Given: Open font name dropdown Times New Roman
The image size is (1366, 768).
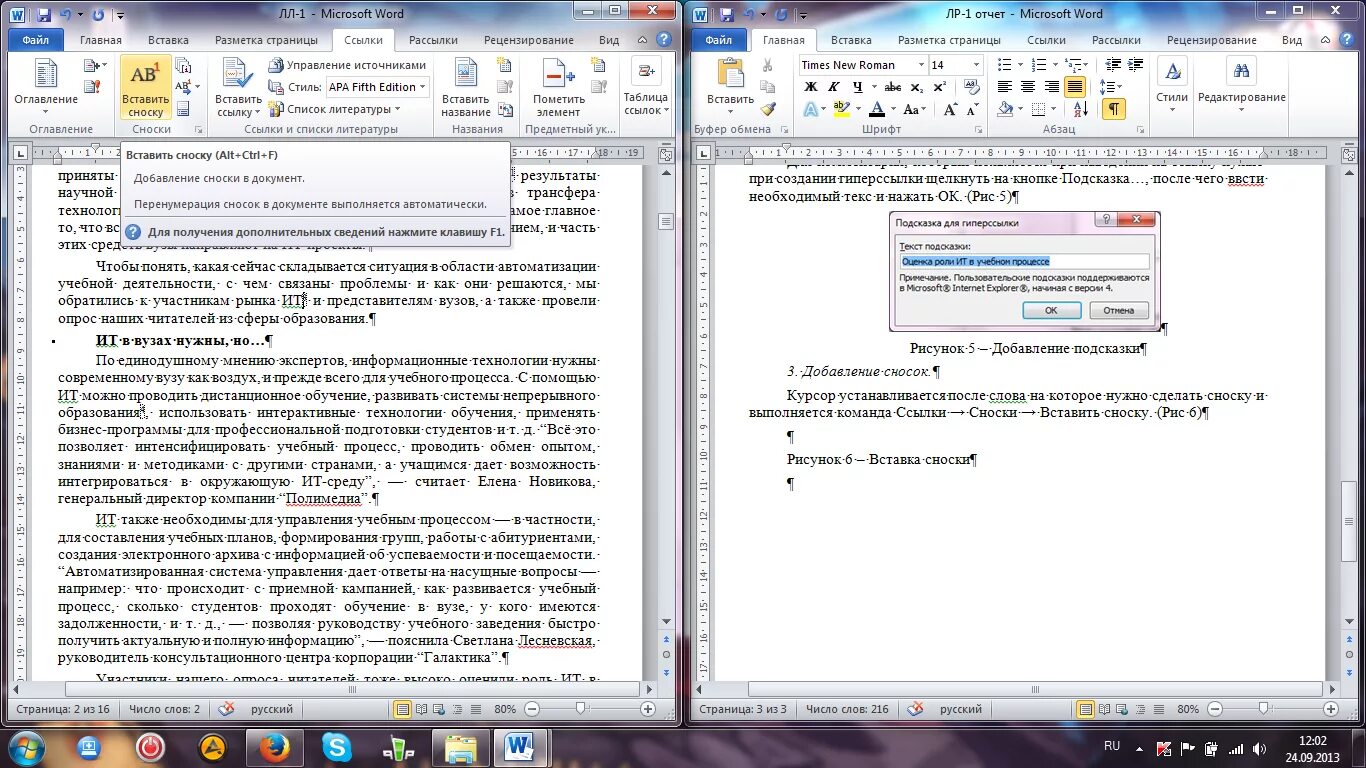Looking at the screenshot, I should click(921, 65).
